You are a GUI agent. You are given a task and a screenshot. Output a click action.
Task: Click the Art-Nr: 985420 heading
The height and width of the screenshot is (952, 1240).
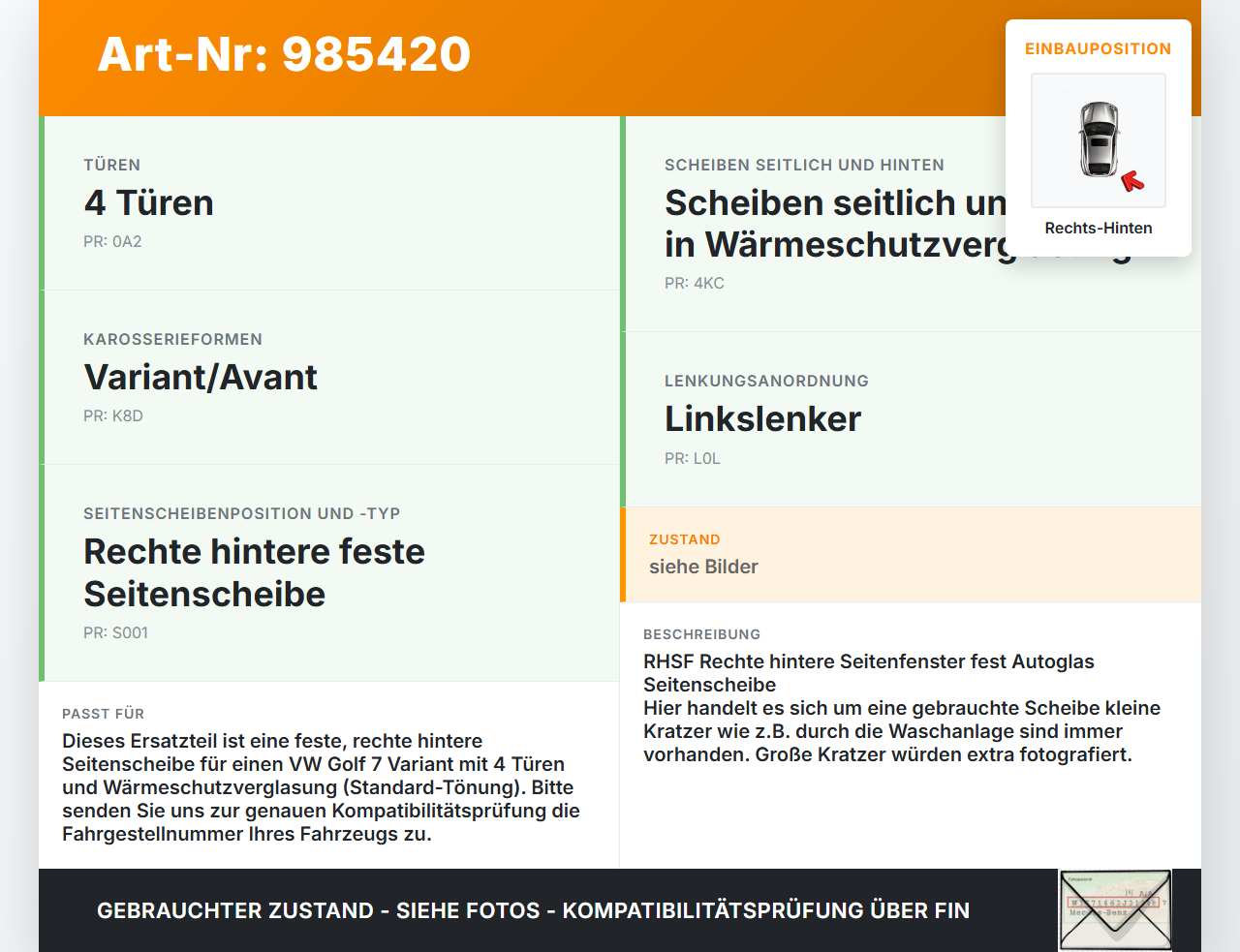(283, 55)
